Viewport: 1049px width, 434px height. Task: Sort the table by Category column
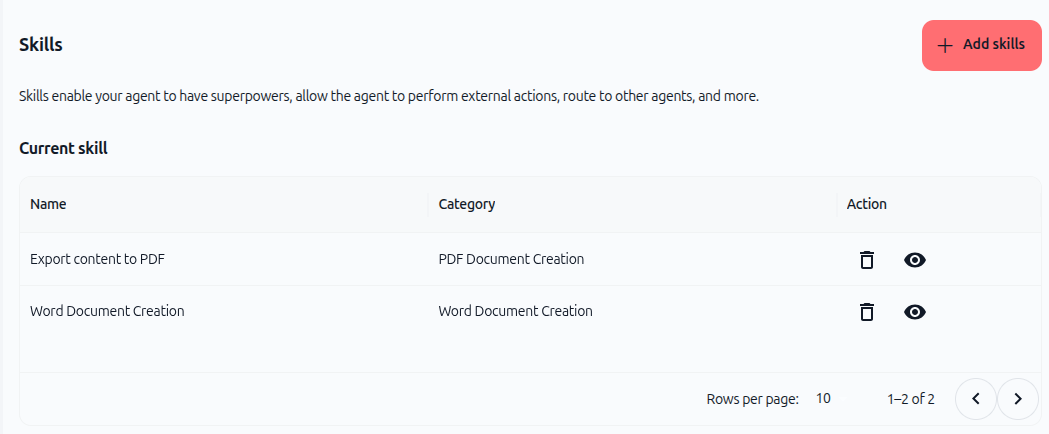pos(467,204)
